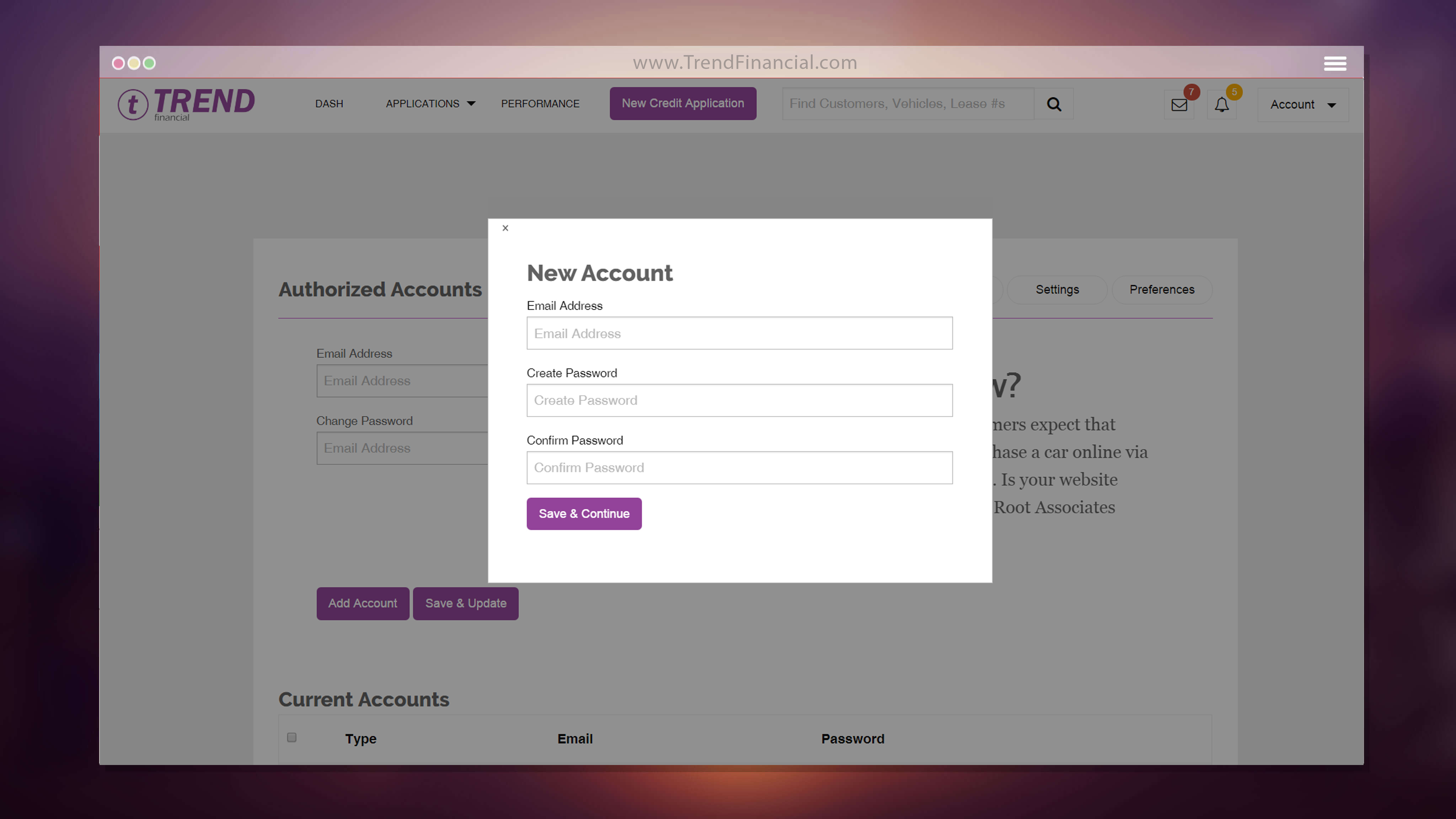Open the notifications bell icon
This screenshot has height=819, width=1456.
(1221, 105)
